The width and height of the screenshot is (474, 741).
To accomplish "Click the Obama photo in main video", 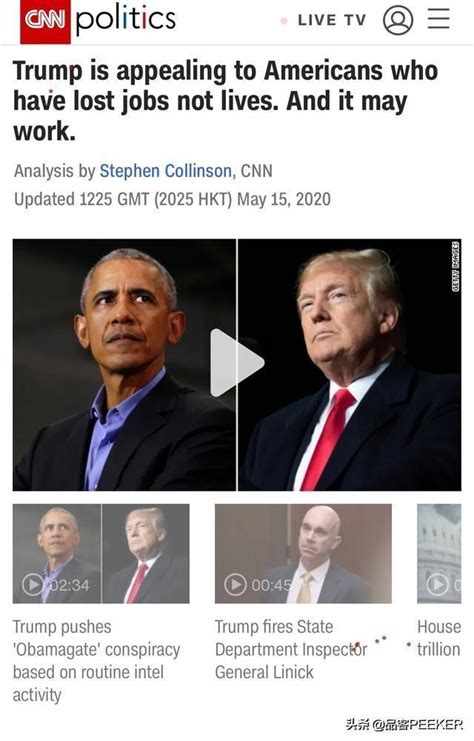I will pyautogui.click(x=124, y=365).
